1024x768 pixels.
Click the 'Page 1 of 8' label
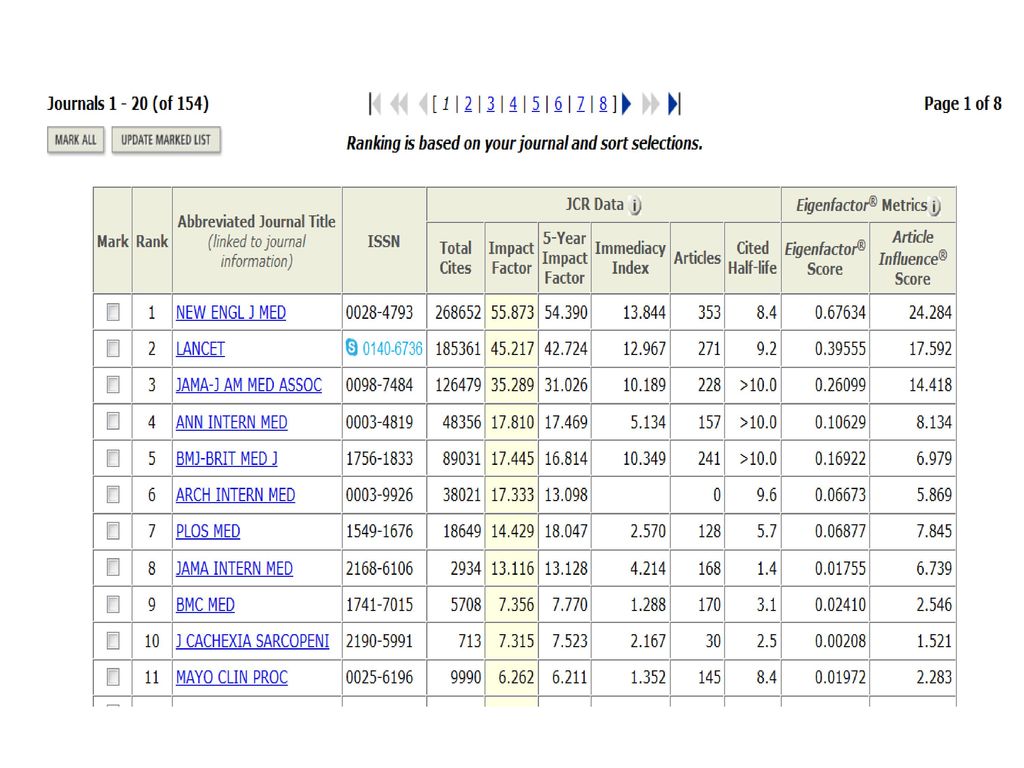[x=963, y=104]
